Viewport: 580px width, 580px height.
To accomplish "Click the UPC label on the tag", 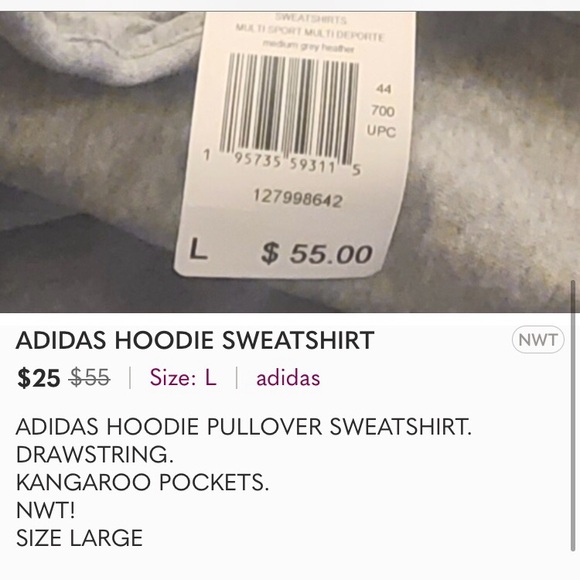I will pyautogui.click(x=381, y=131).
